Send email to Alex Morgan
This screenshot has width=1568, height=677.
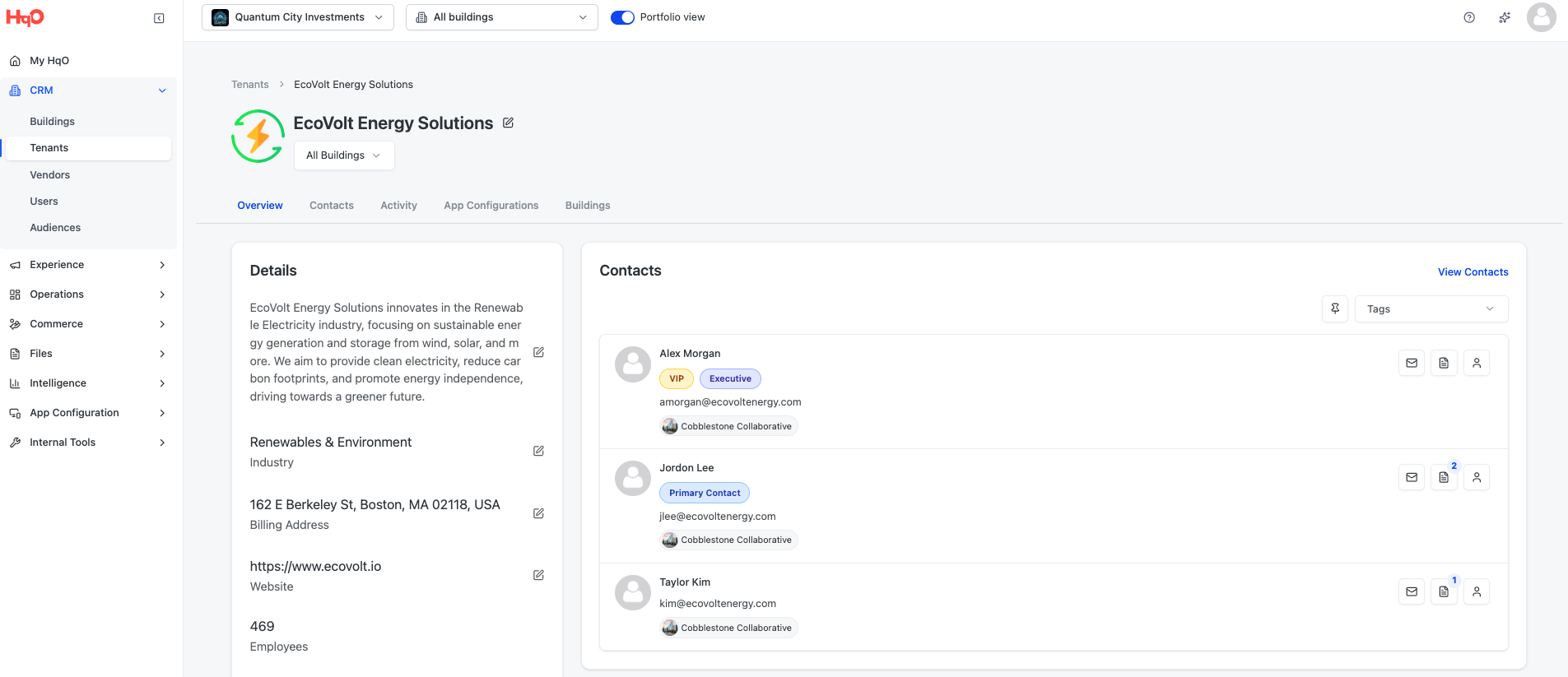(1412, 363)
